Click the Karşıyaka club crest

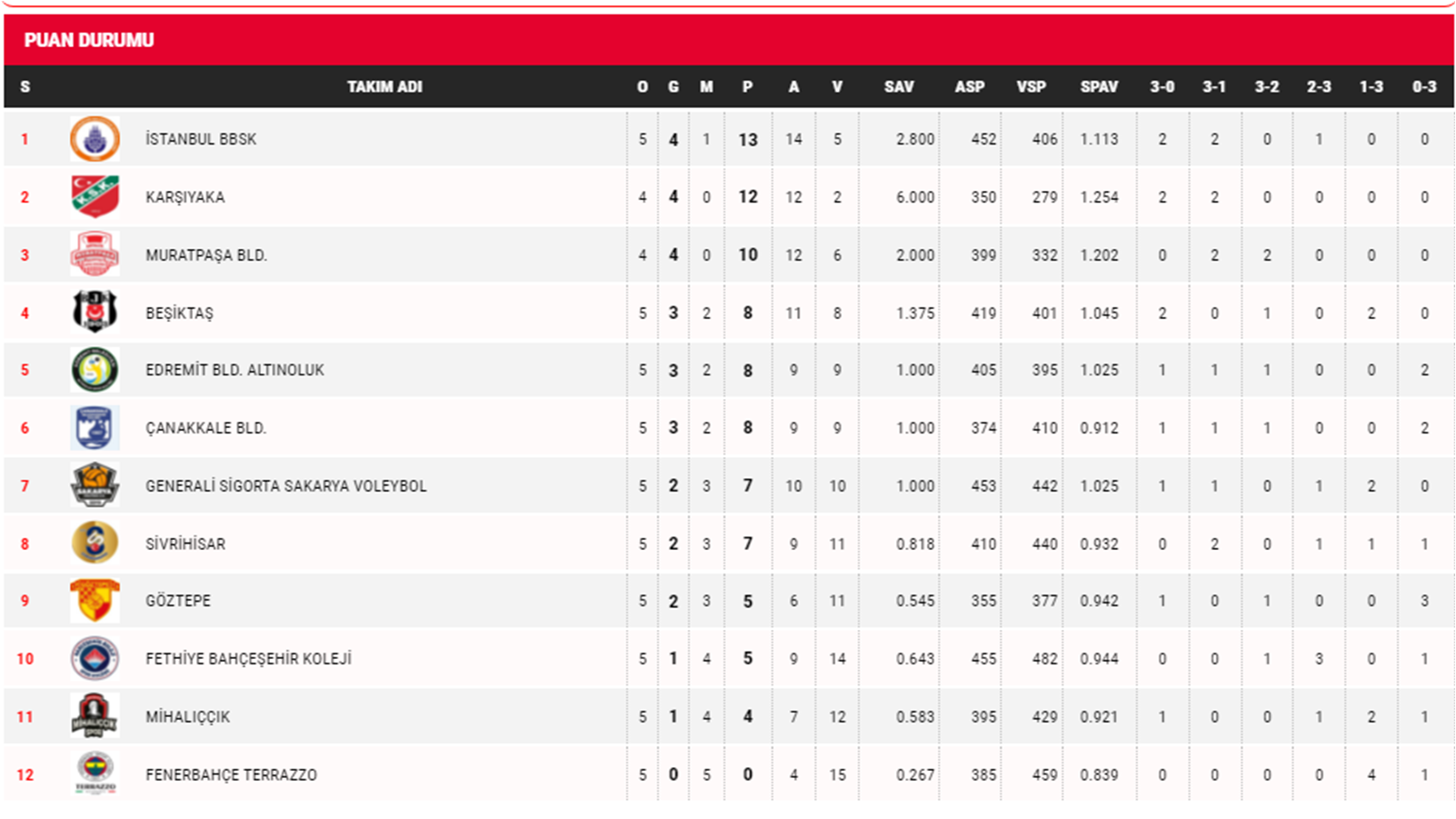click(95, 197)
